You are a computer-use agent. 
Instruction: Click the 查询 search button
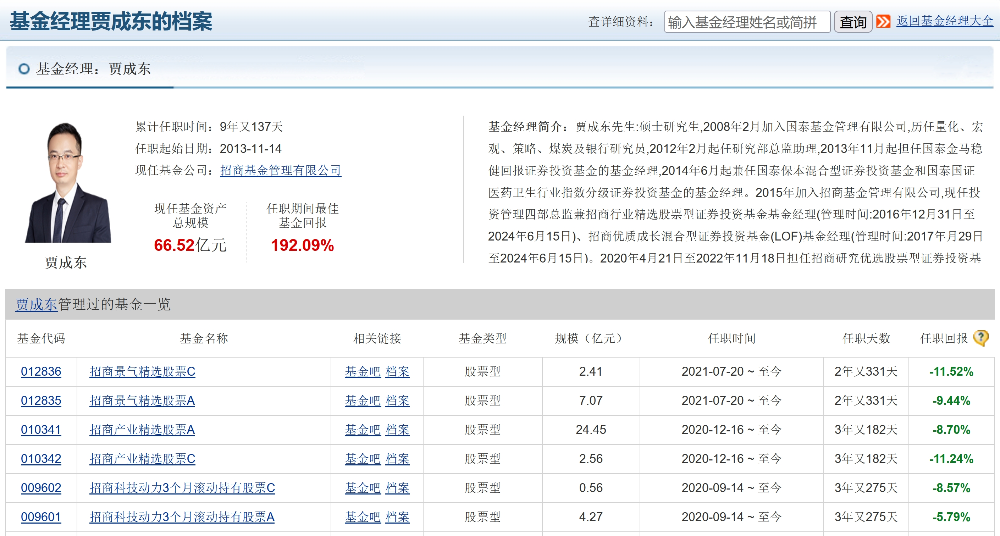pyautogui.click(x=853, y=22)
